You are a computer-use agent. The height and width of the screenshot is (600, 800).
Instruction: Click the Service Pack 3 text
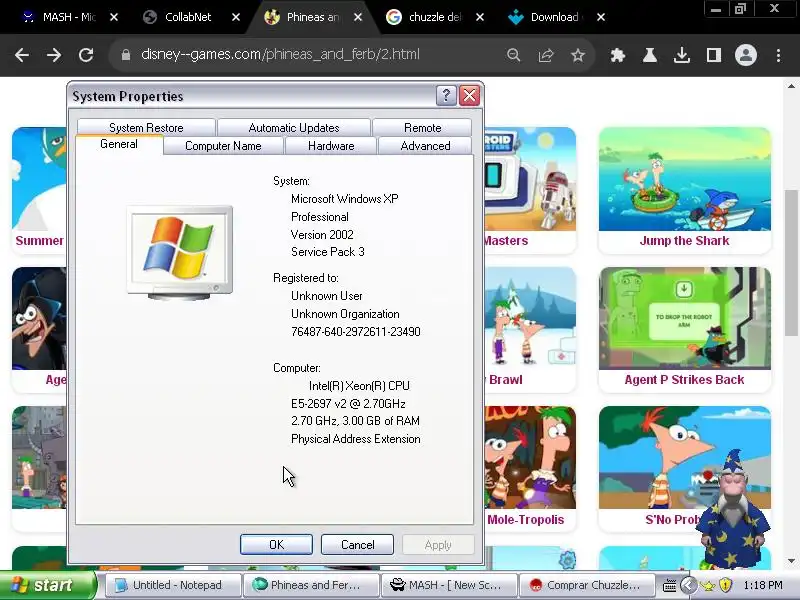328,252
